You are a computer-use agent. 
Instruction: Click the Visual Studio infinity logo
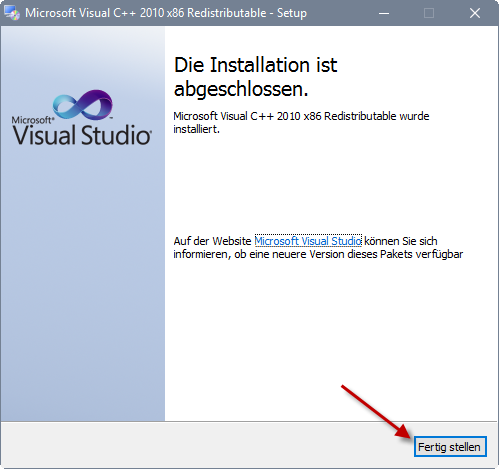click(x=83, y=105)
